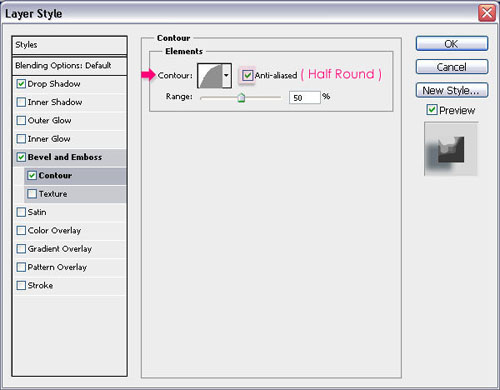
Task: Select Blending Options: Default entry
Action: point(69,66)
